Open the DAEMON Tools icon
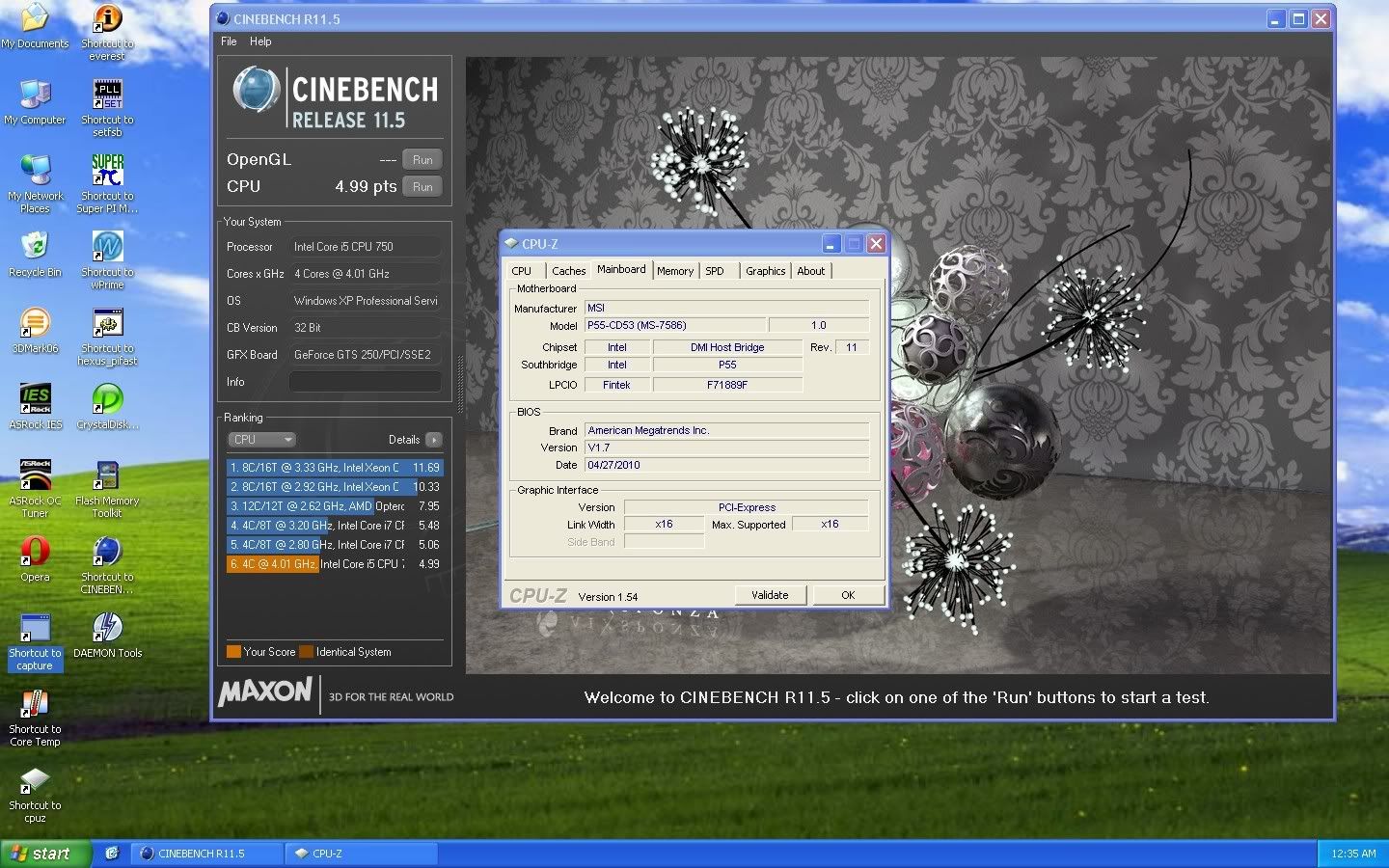 click(107, 627)
